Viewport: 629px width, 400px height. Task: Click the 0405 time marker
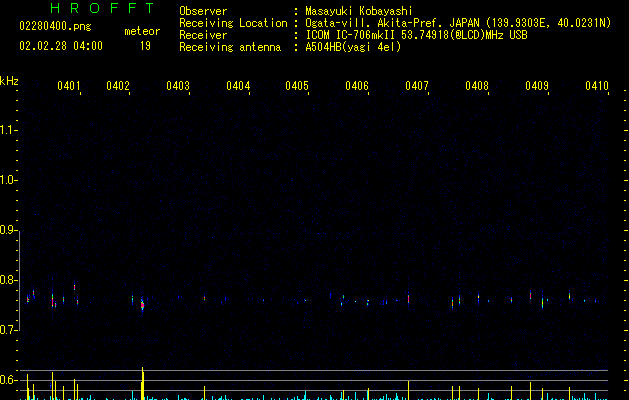coord(297,86)
